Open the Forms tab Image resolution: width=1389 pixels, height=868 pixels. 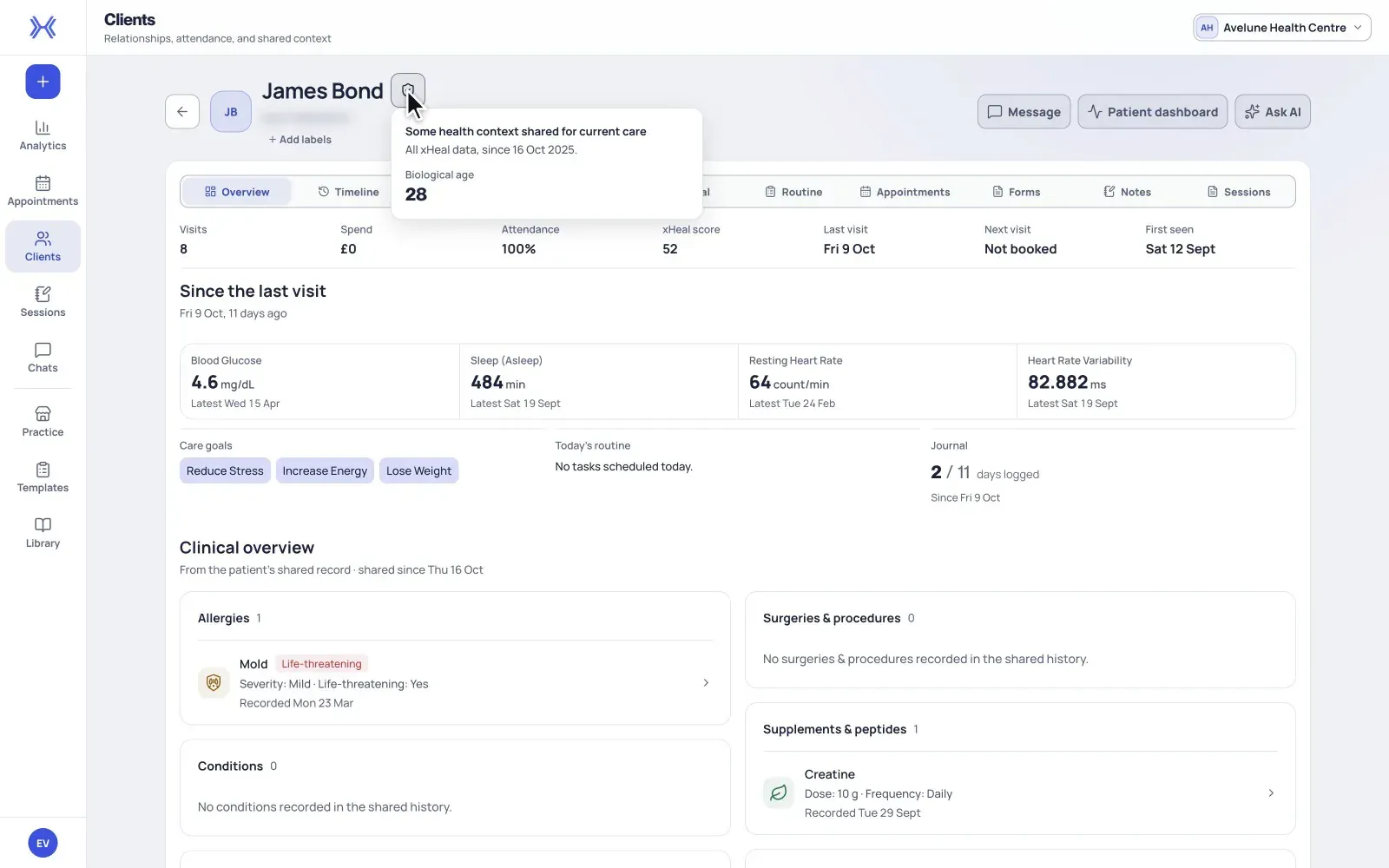pyautogui.click(x=1017, y=192)
